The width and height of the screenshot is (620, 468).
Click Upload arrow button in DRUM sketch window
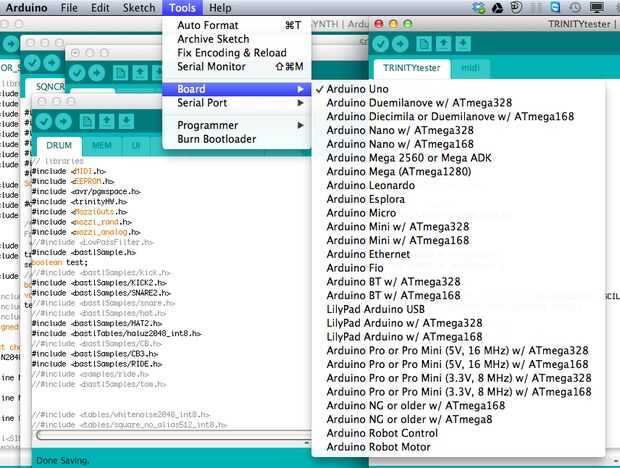click(63, 121)
